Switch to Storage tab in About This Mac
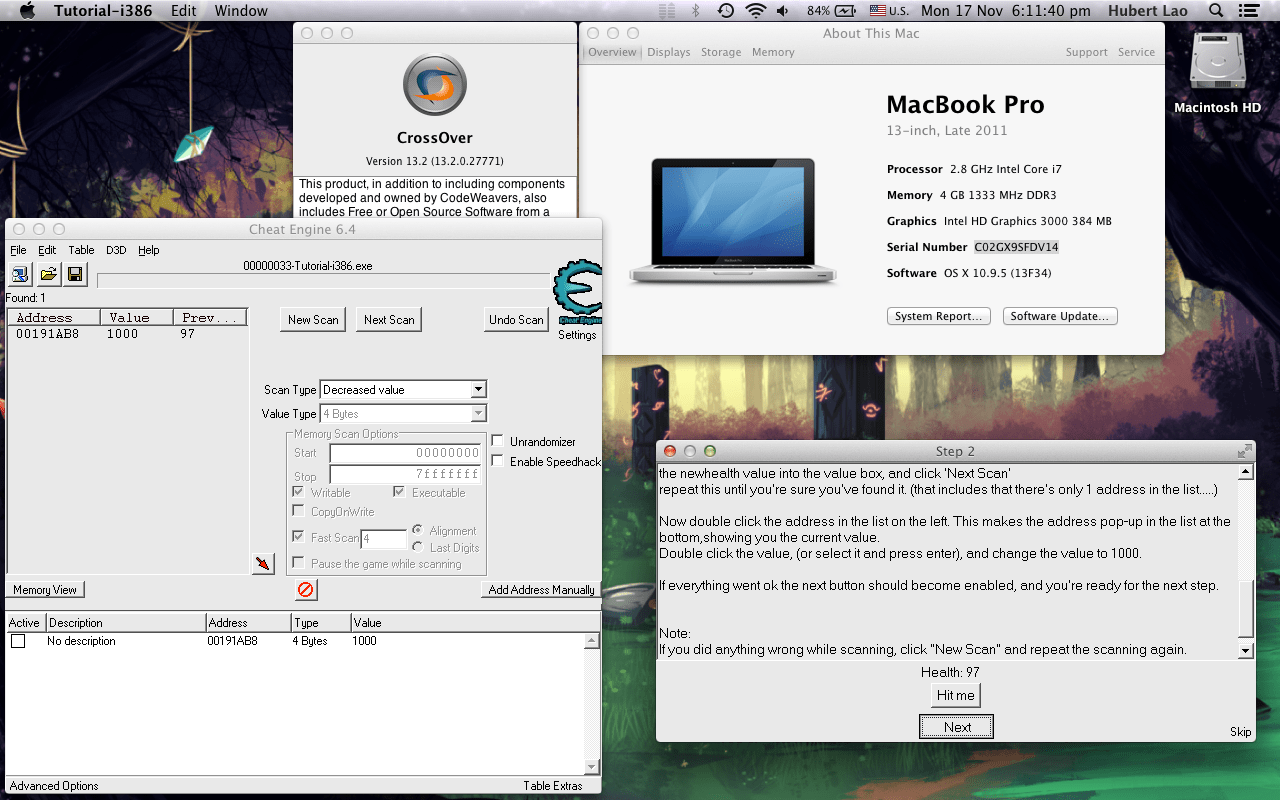Viewport: 1280px width, 800px height. 721,52
